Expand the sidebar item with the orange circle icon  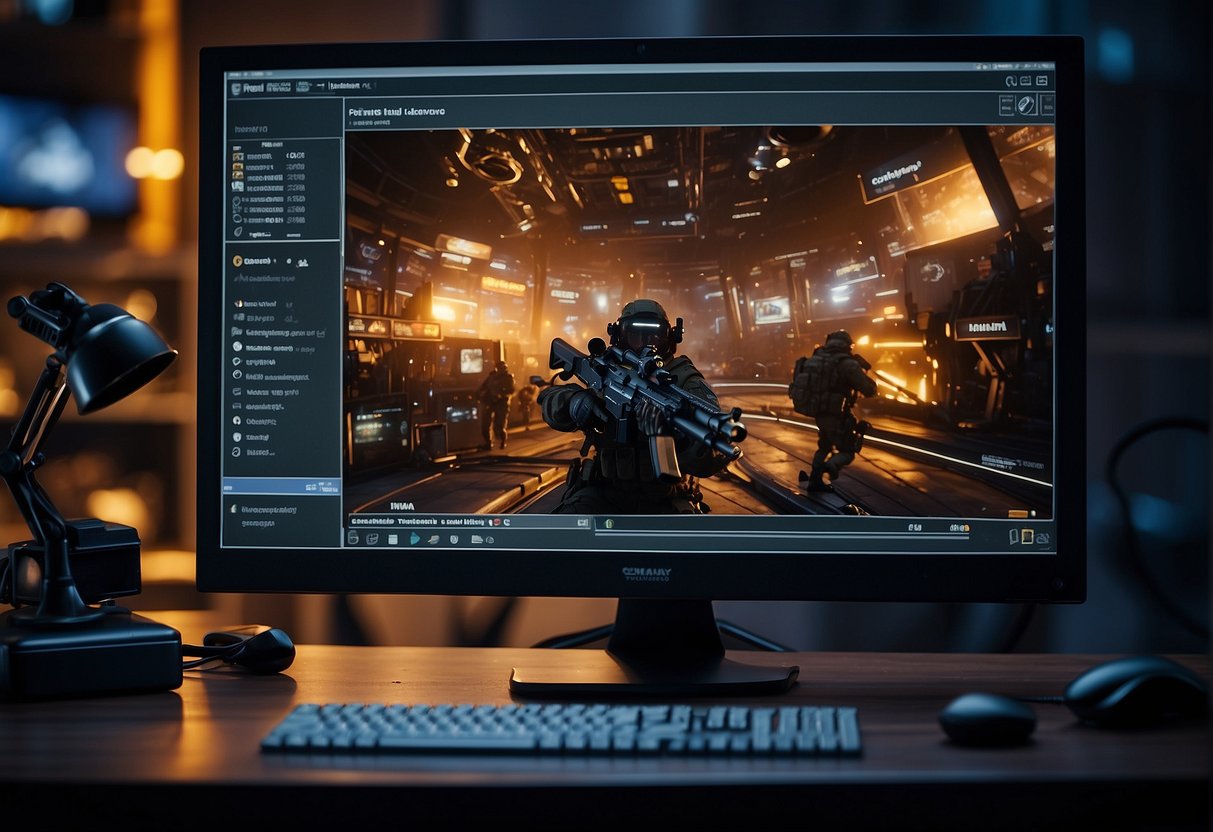pyautogui.click(x=238, y=261)
